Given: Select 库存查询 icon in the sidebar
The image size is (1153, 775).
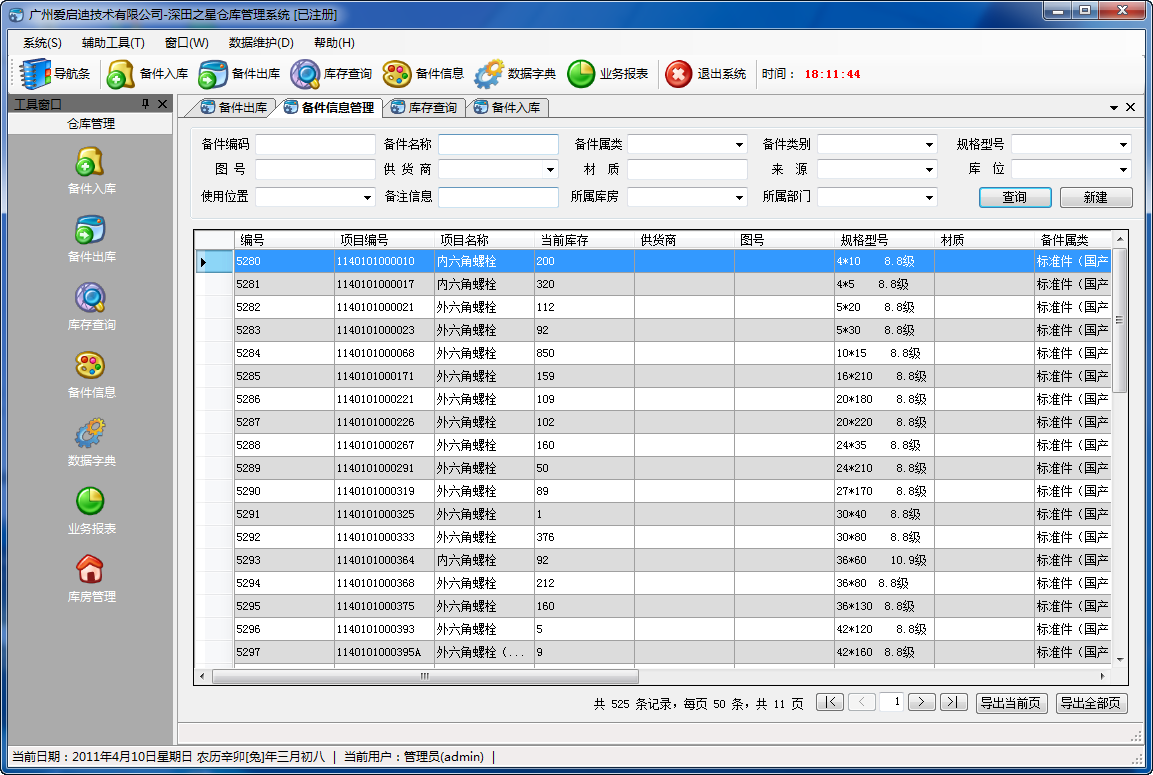Looking at the screenshot, I should (x=90, y=298).
